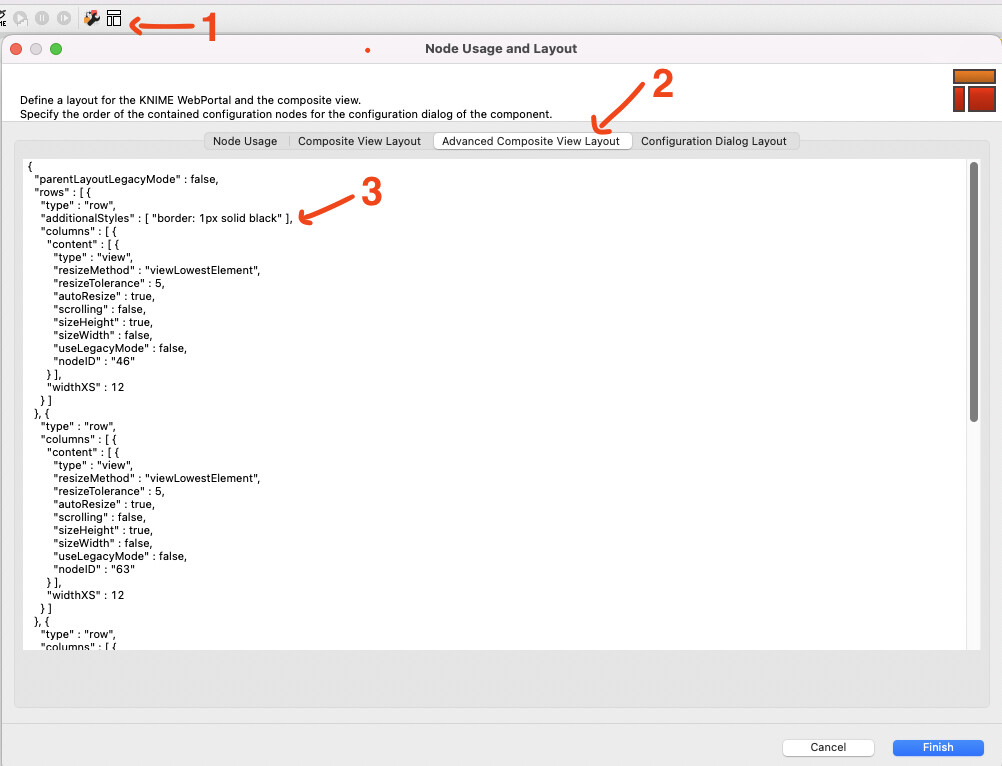This screenshot has width=1002, height=766.
Task: Click the "additionalStyles" border style line
Action: pos(167,218)
